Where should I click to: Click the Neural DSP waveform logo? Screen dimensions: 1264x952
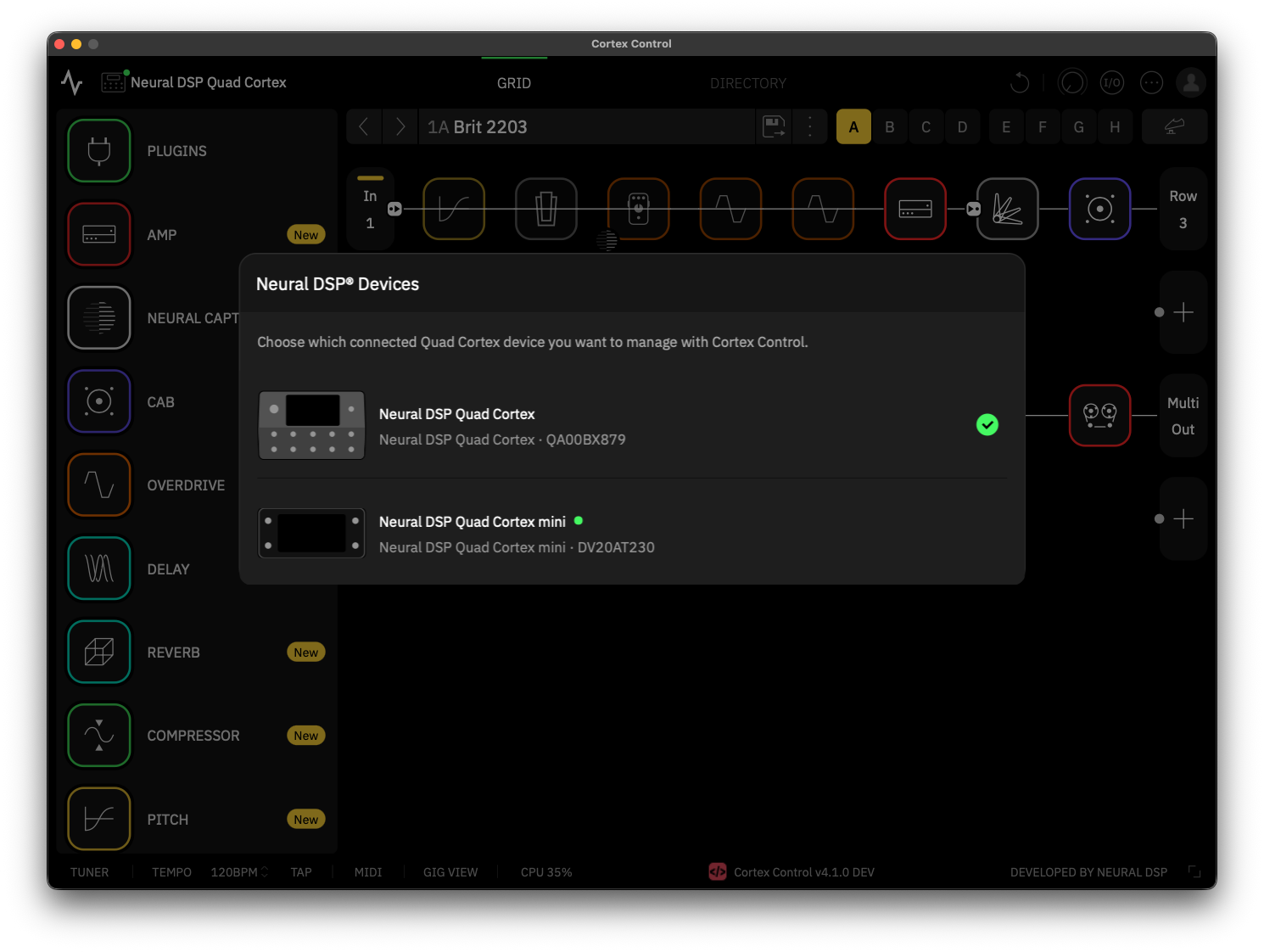coord(72,82)
